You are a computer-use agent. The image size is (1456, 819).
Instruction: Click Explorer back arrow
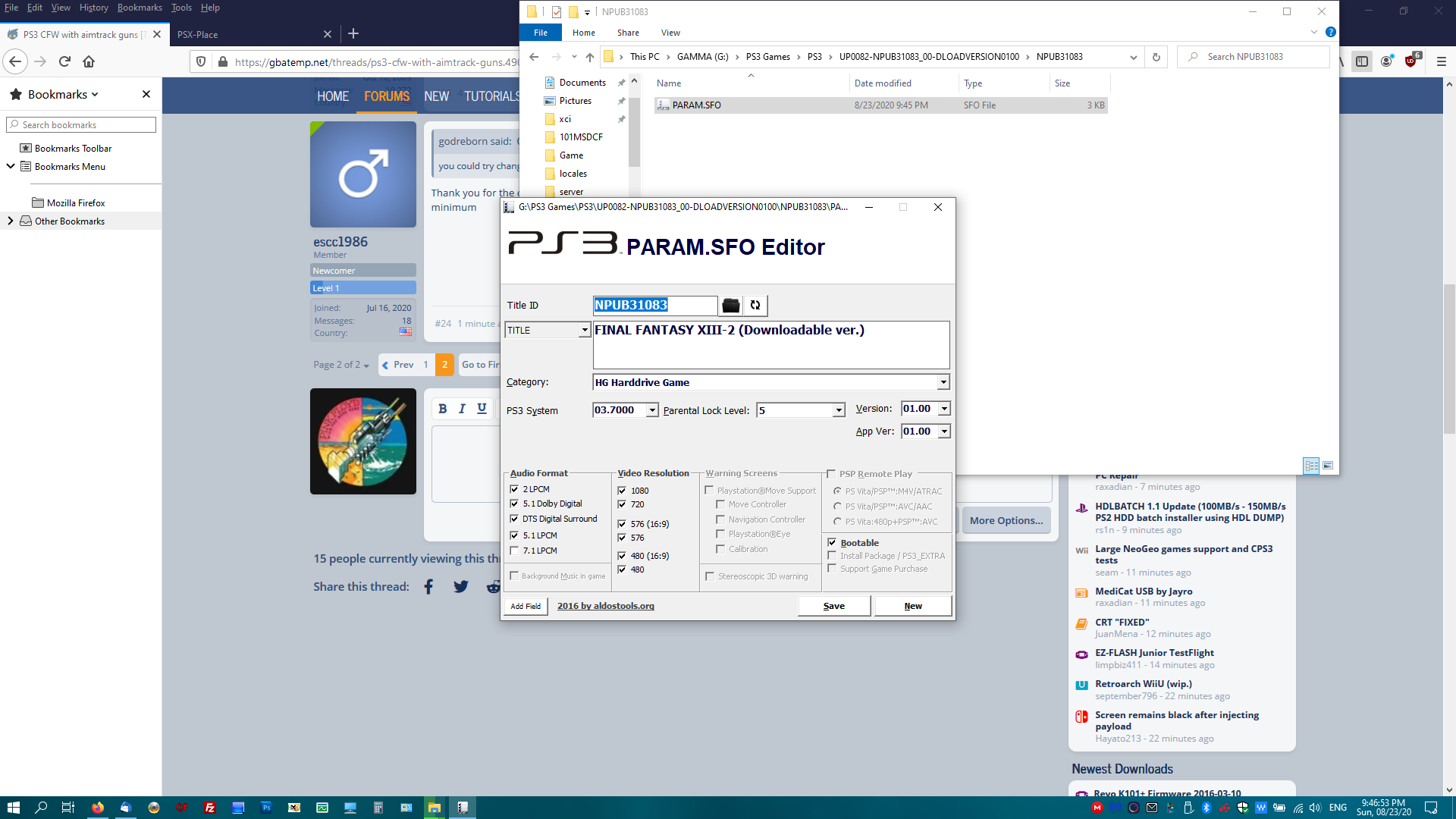coord(534,57)
